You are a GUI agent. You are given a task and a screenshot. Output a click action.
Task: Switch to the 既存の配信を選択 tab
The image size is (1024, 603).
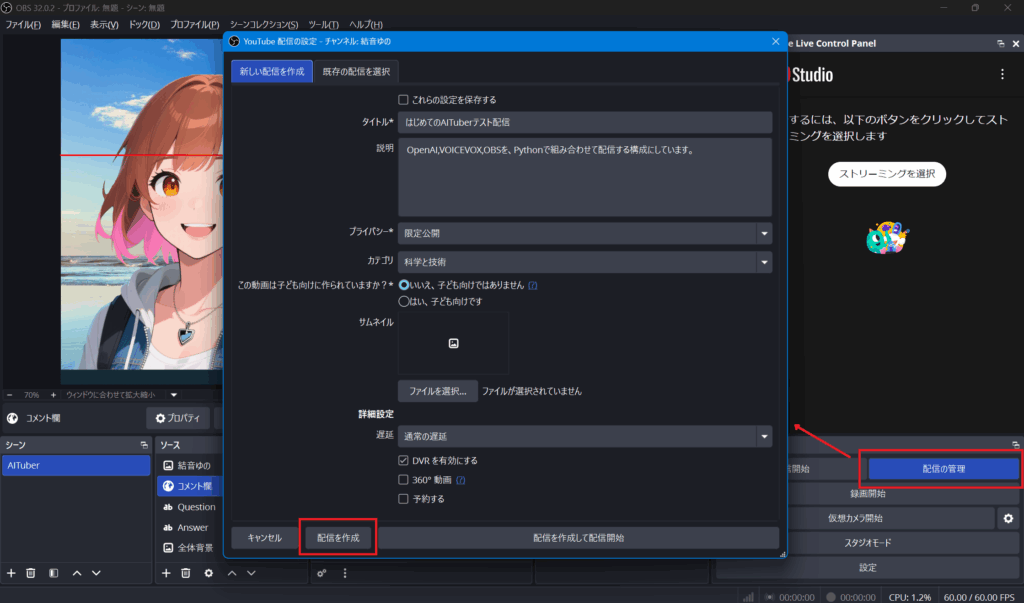356,72
